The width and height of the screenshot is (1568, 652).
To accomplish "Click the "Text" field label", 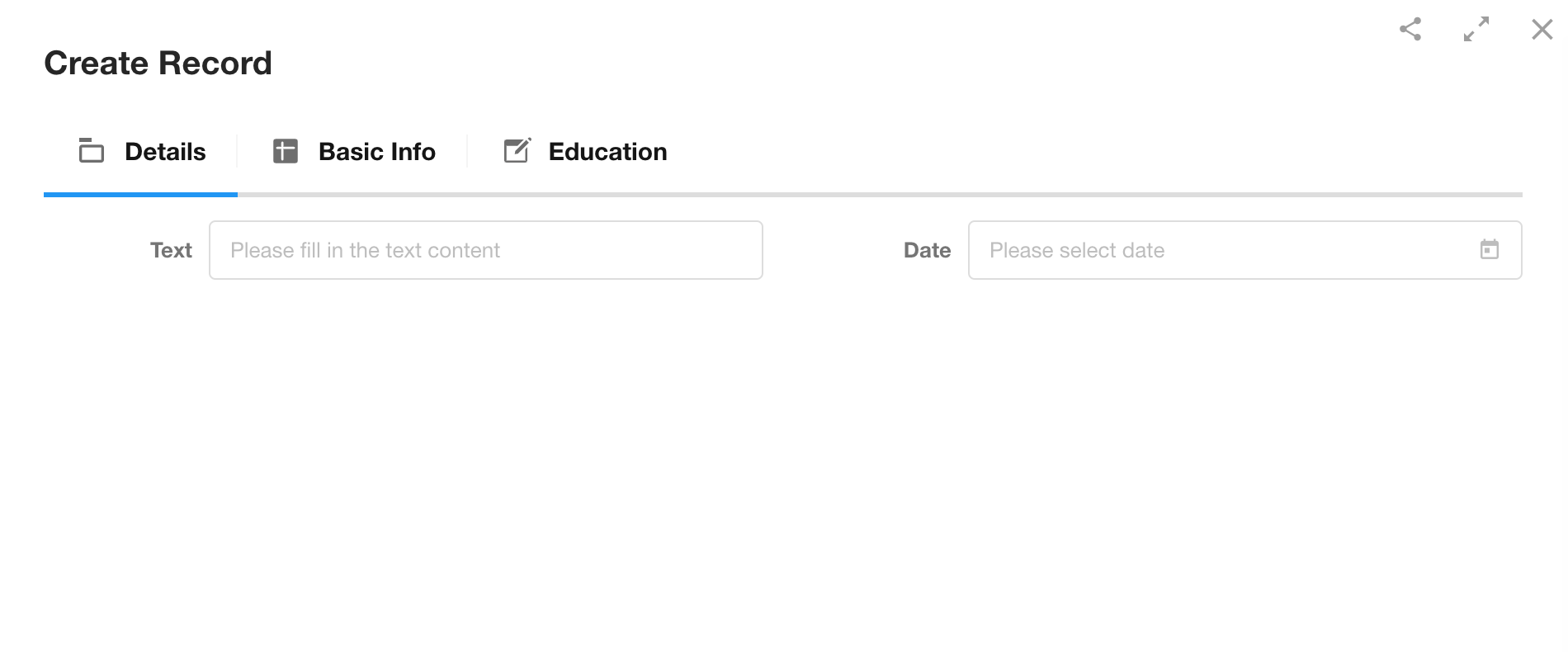I will click(171, 250).
